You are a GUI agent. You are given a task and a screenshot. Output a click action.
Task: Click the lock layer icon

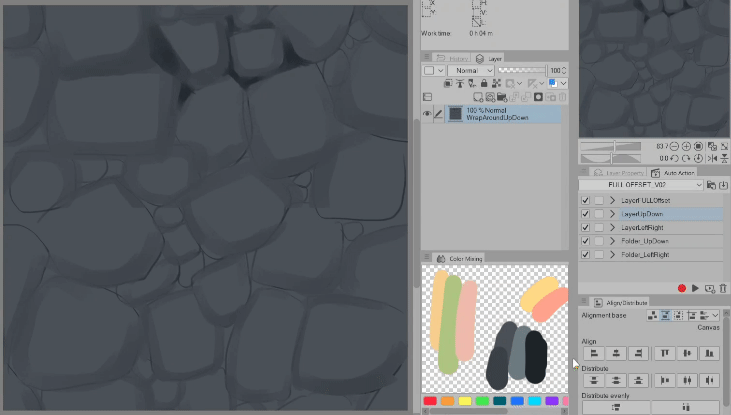tap(485, 84)
